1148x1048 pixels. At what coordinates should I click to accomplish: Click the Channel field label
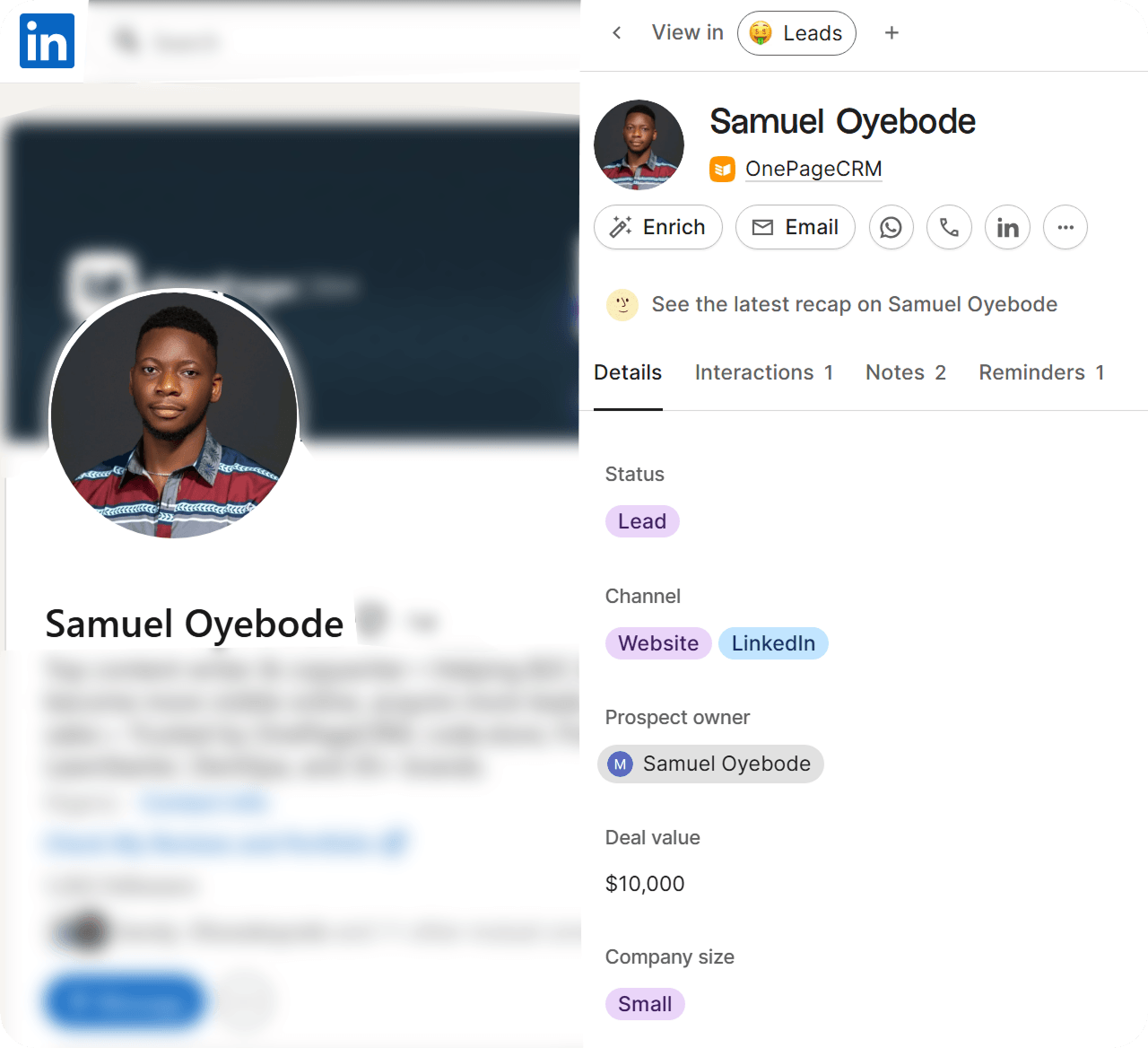click(643, 596)
